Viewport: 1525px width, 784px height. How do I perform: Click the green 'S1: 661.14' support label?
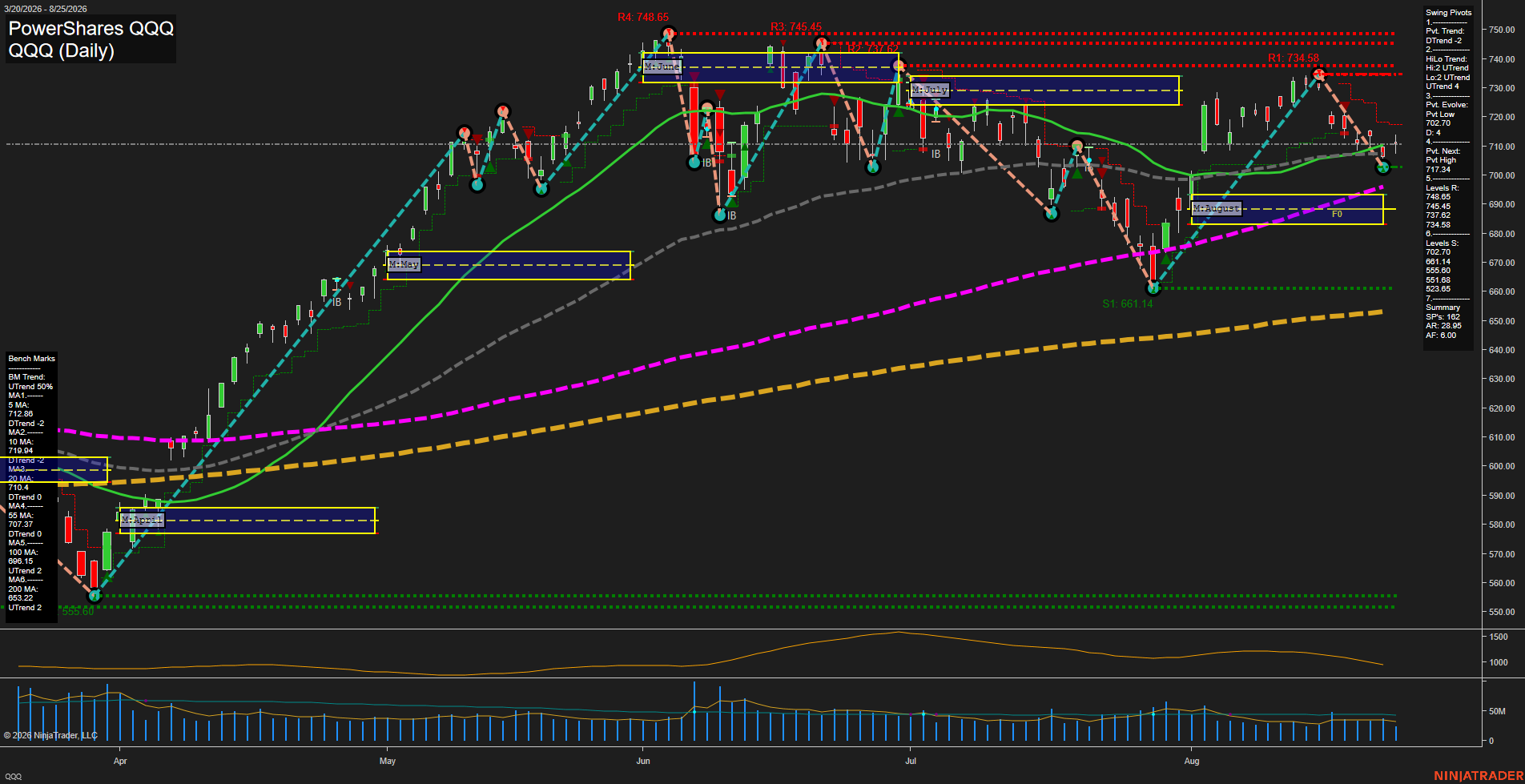[x=1128, y=304]
